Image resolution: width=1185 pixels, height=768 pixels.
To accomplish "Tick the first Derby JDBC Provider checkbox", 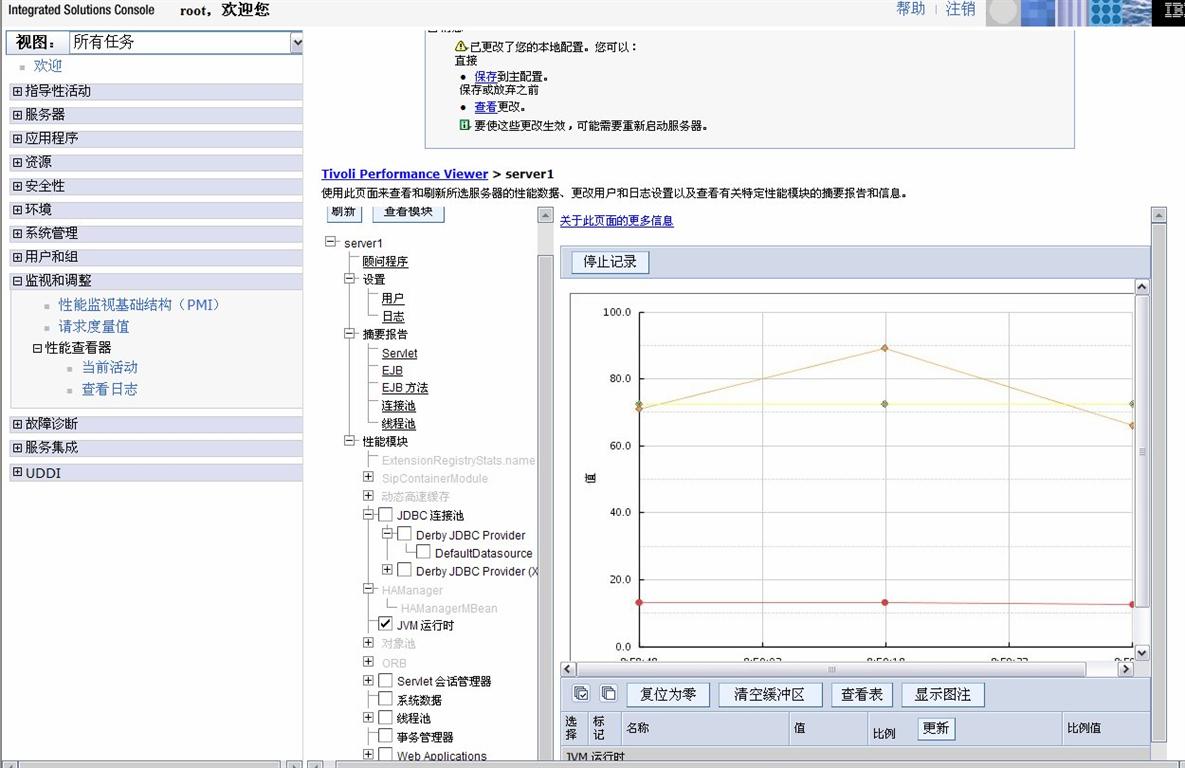I will [404, 534].
